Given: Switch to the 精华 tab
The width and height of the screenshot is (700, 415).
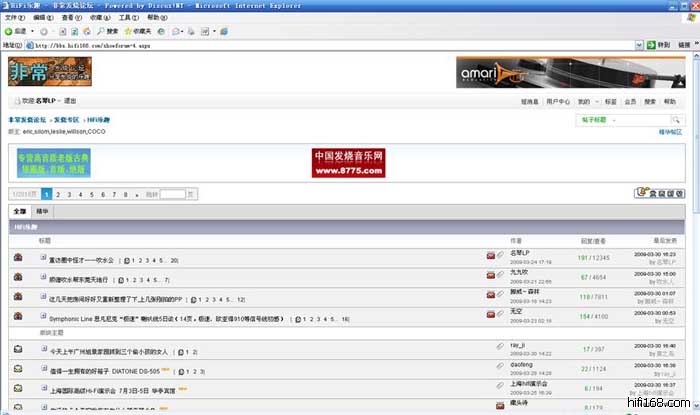Looking at the screenshot, I should [x=42, y=212].
